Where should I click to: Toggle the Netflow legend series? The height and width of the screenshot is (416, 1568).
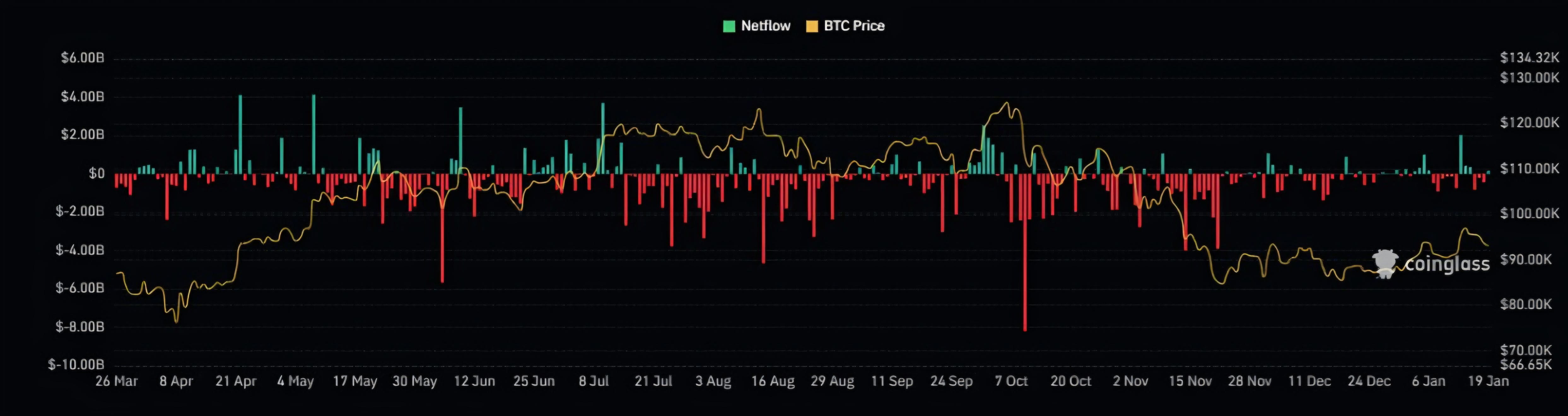(764, 26)
